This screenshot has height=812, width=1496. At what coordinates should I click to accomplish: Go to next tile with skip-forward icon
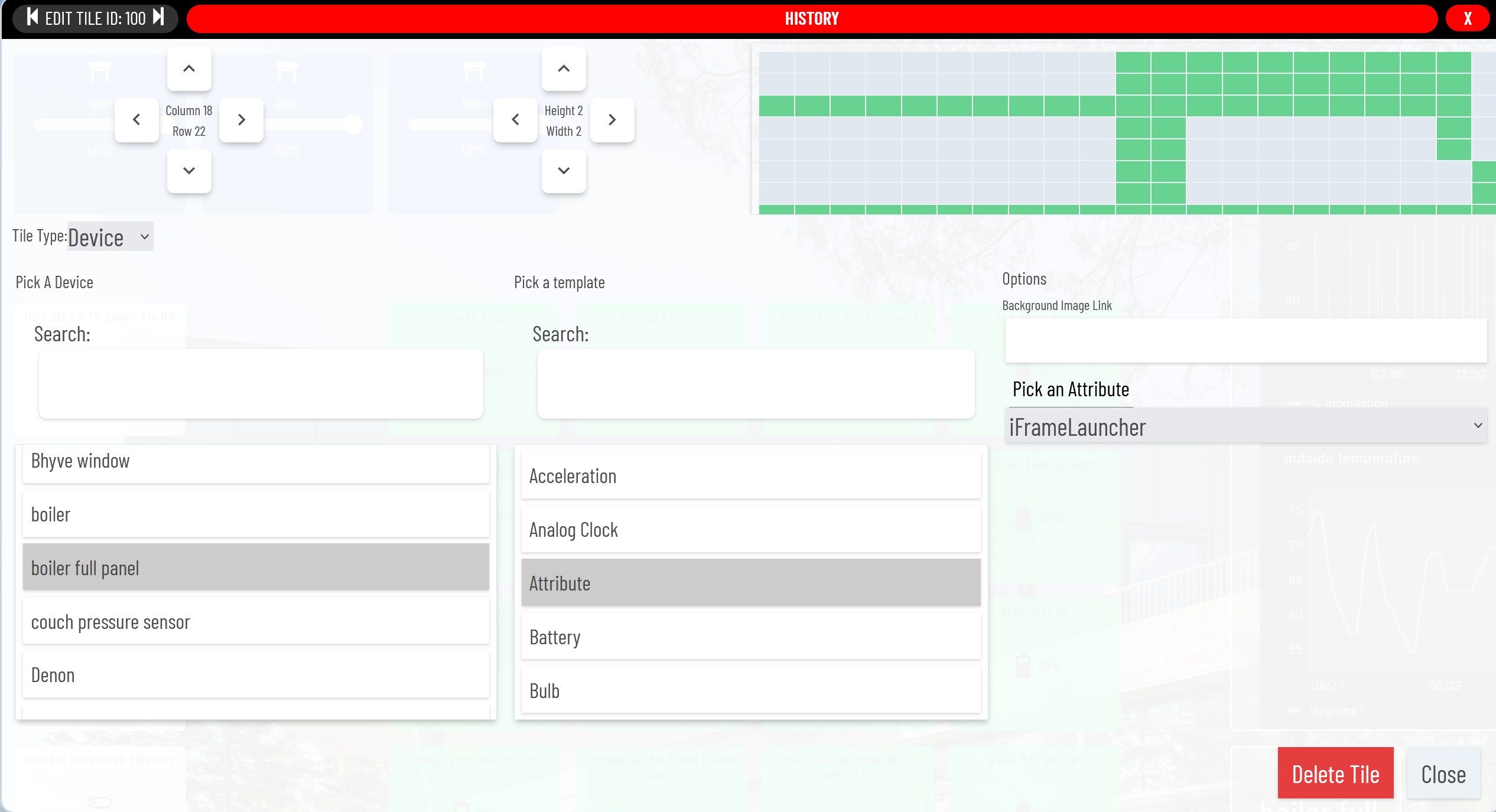pyautogui.click(x=158, y=18)
